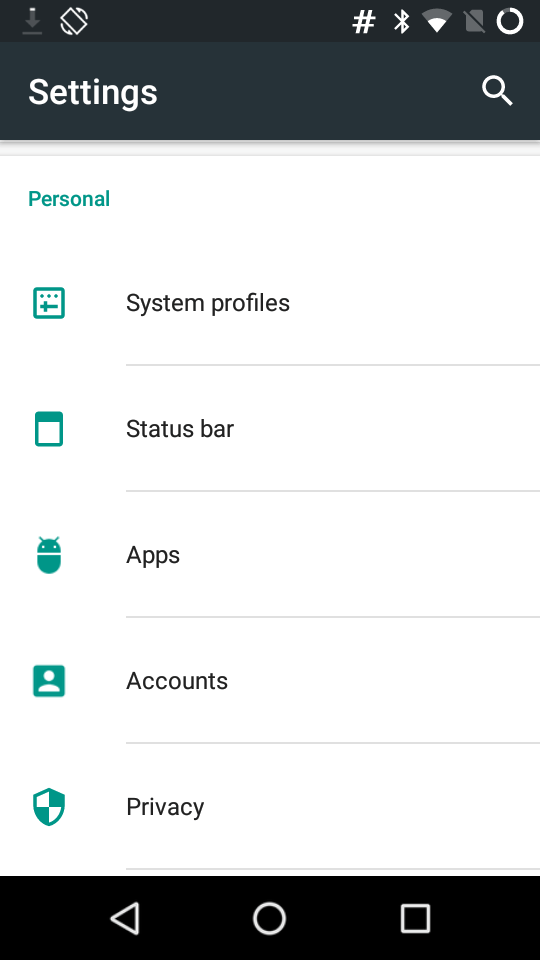This screenshot has height=960, width=540.
Task: Open recent apps with square button
Action: point(415,918)
